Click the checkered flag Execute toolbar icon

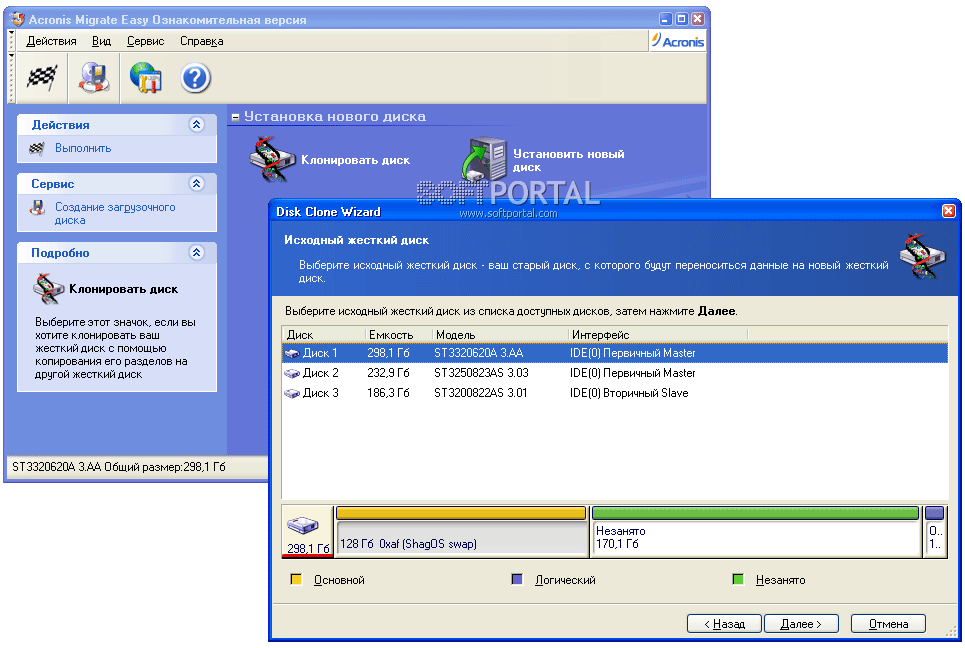pyautogui.click(x=42, y=78)
